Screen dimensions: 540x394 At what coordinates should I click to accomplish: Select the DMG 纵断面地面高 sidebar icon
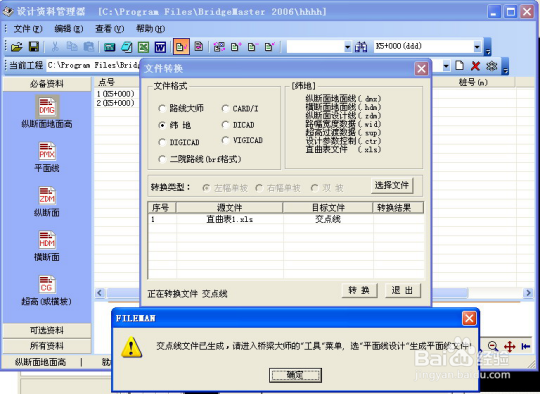click(47, 107)
